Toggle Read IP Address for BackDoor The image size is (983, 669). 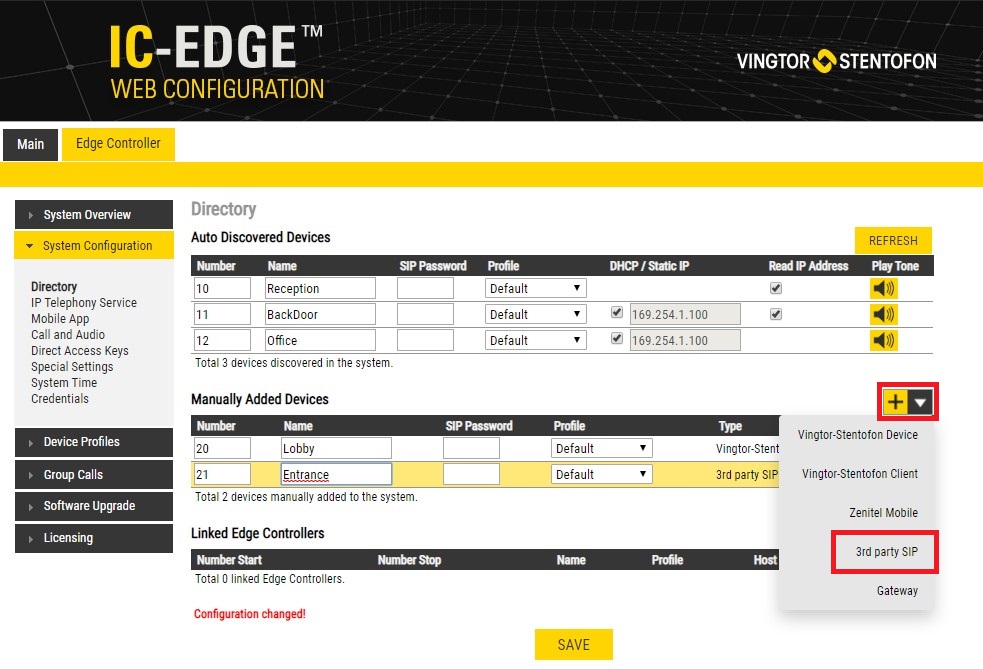point(775,314)
